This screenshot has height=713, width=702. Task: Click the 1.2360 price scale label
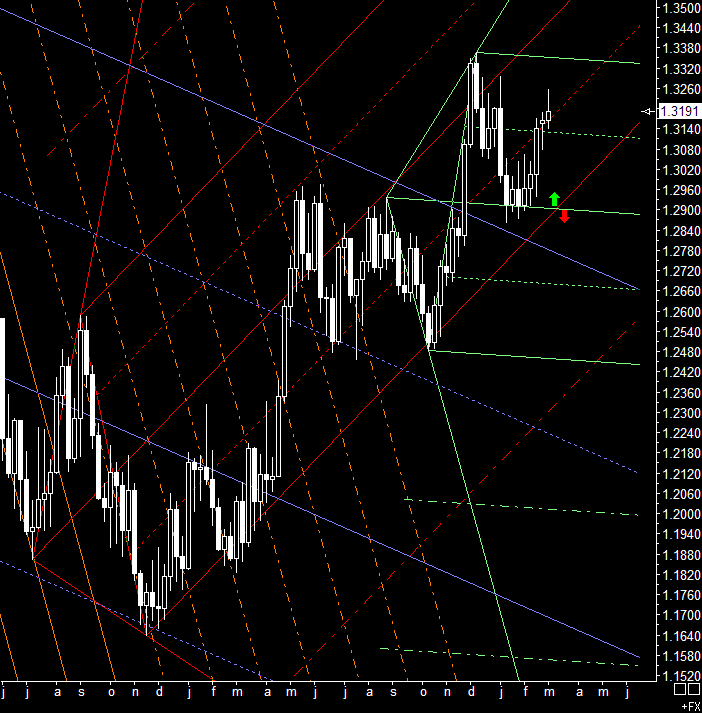coord(681,393)
